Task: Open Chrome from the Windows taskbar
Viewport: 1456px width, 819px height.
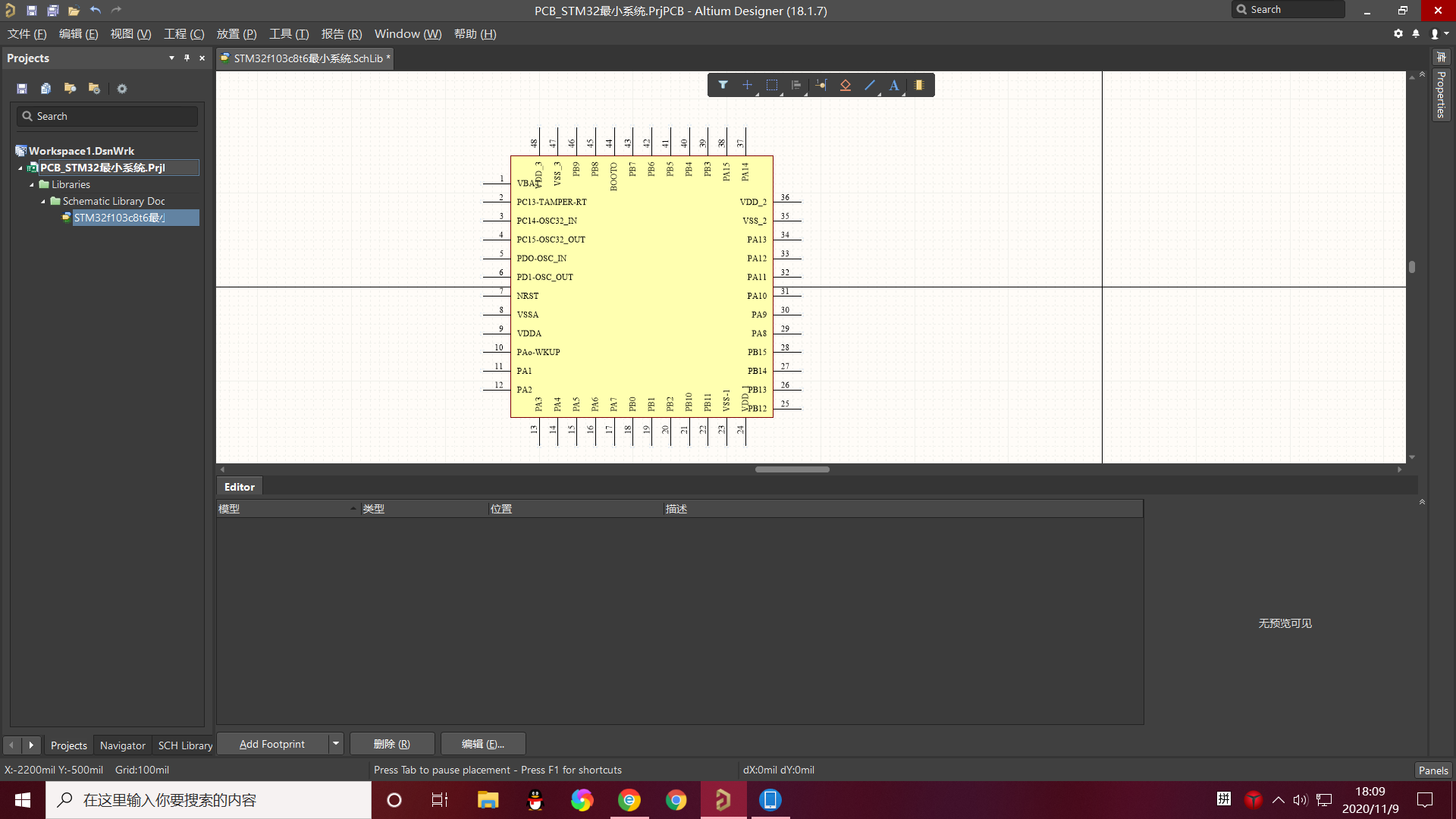Action: (x=676, y=800)
